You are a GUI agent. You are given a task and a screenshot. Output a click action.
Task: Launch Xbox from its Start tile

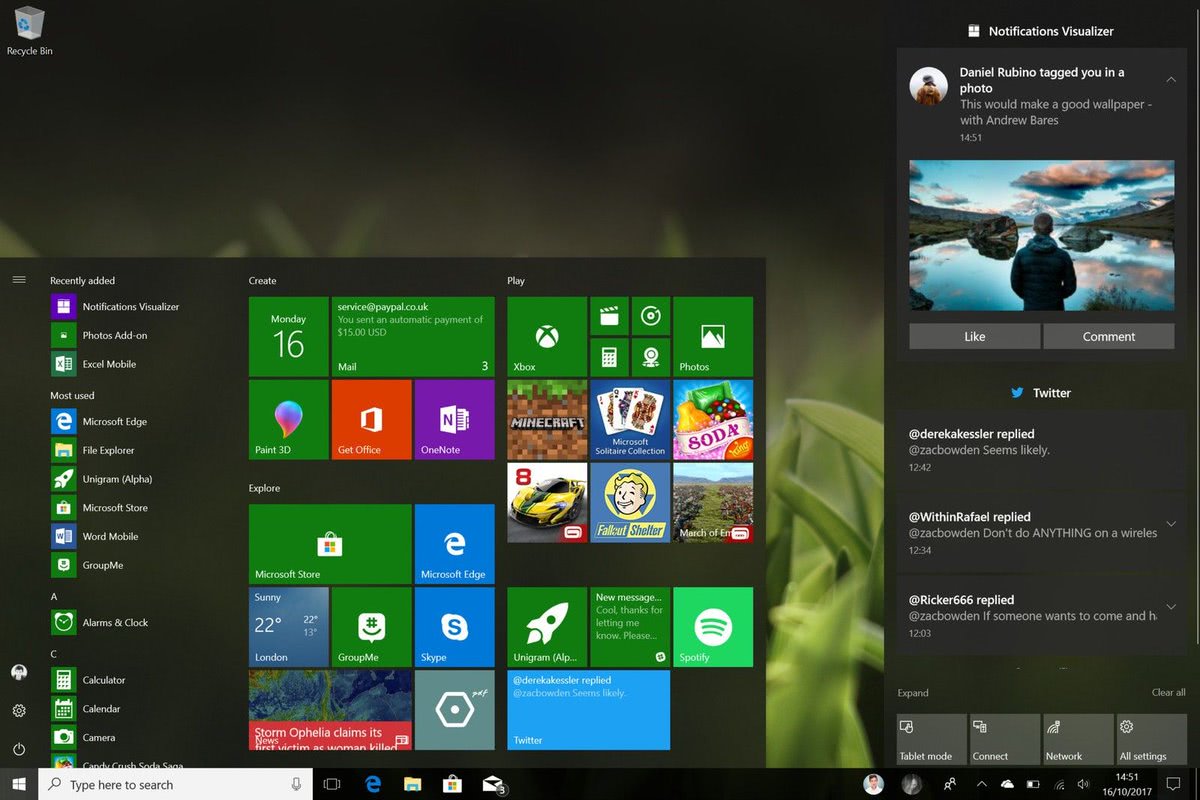point(545,337)
